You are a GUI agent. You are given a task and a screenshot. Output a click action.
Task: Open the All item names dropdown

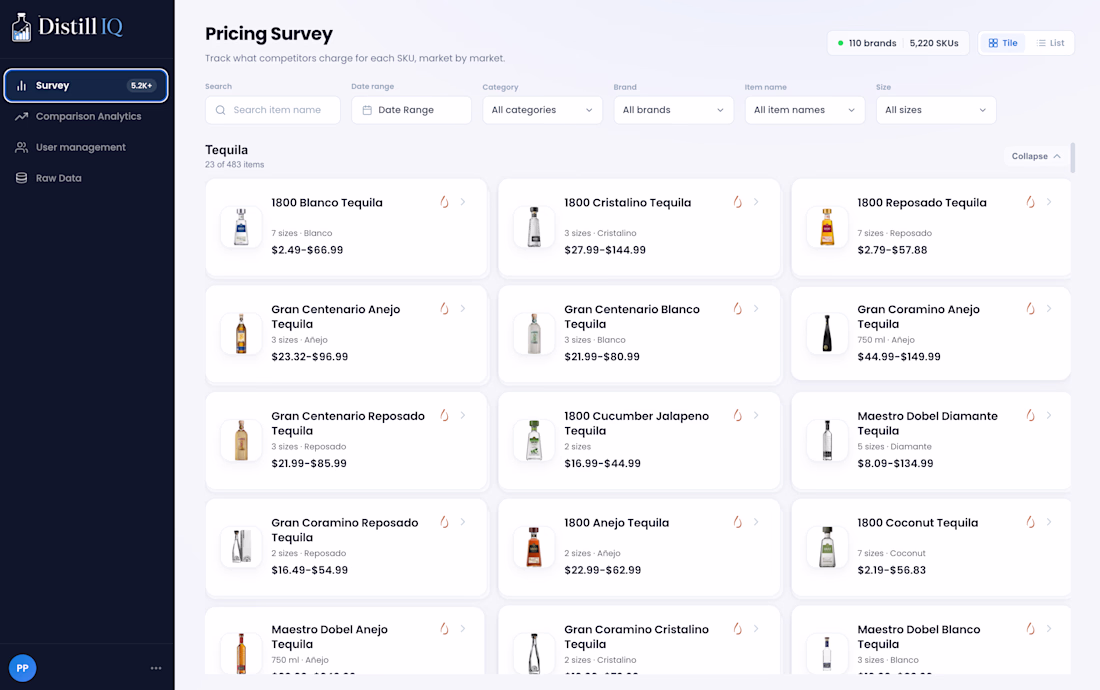[x=805, y=110]
